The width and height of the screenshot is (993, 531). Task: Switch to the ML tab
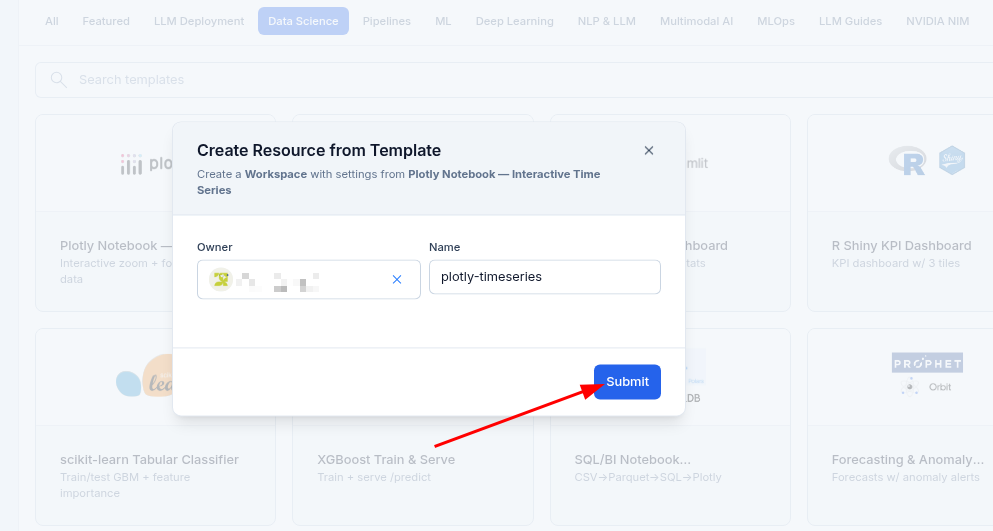click(443, 21)
